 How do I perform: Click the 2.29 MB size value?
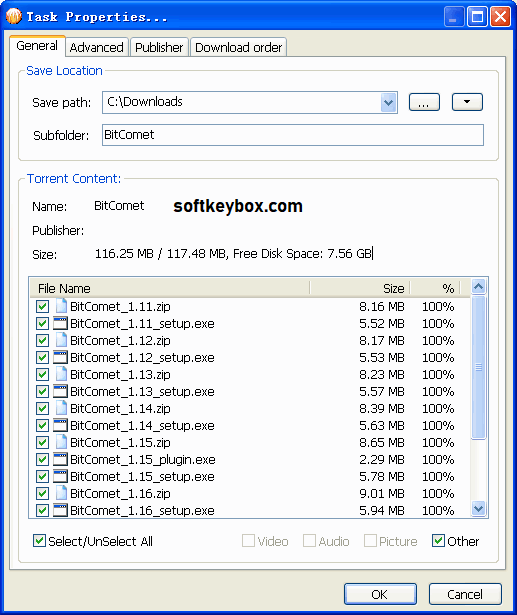(382, 459)
